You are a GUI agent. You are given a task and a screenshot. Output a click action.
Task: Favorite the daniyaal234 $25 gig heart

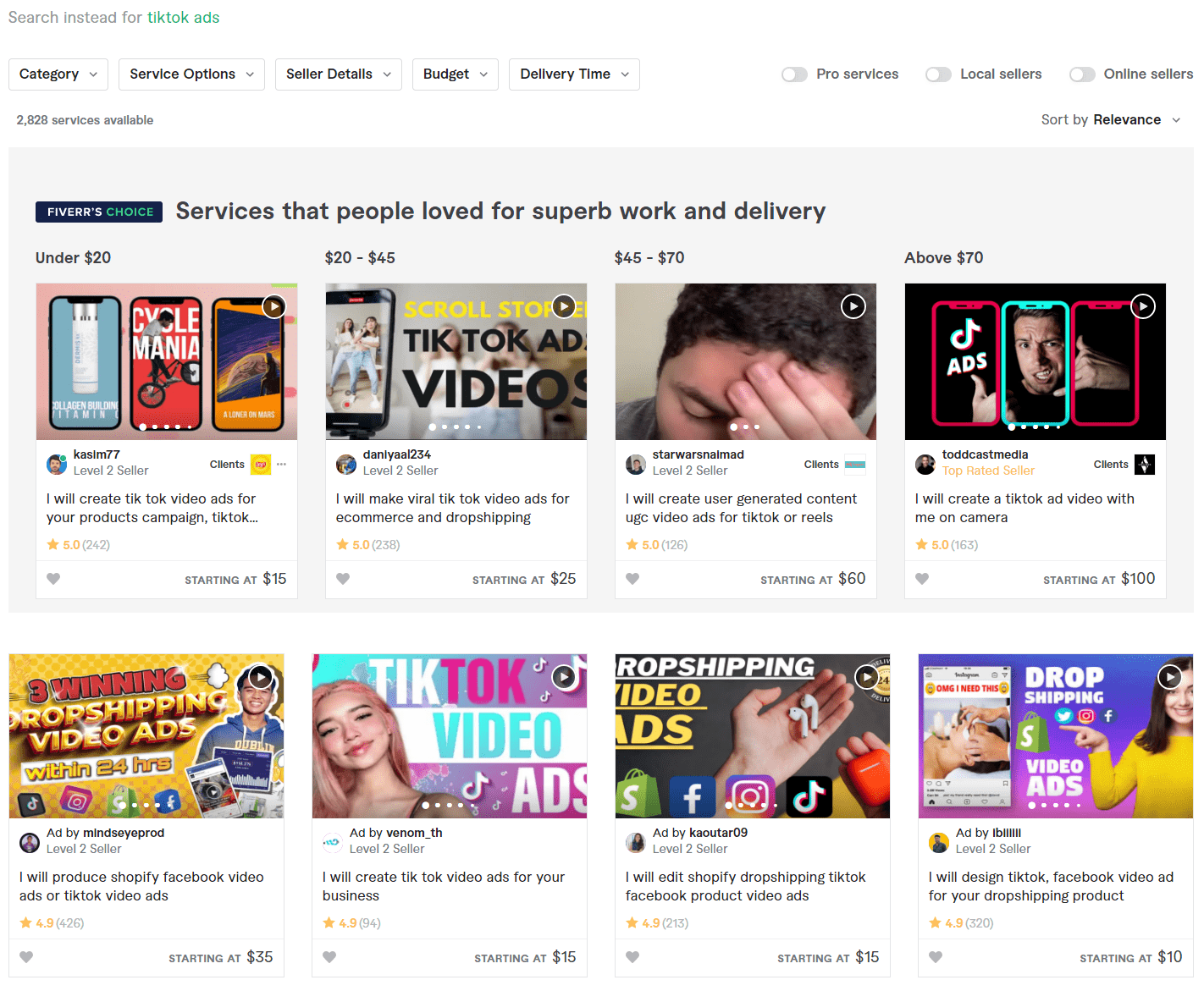(x=343, y=579)
